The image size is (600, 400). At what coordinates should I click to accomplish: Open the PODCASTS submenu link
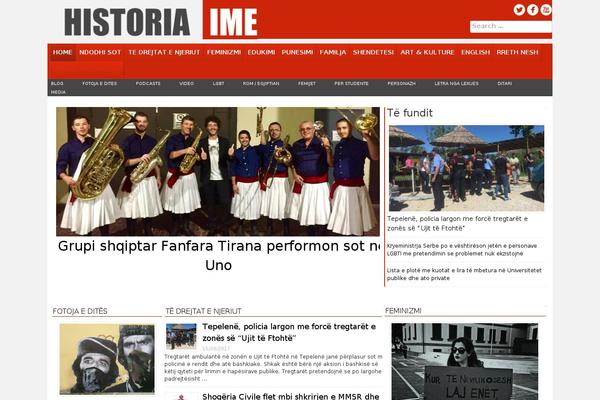[148, 83]
